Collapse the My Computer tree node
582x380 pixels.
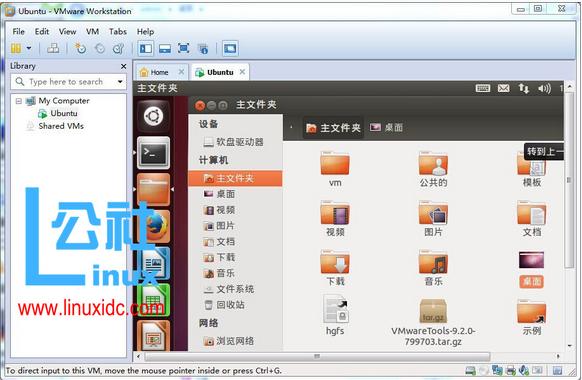(19, 101)
